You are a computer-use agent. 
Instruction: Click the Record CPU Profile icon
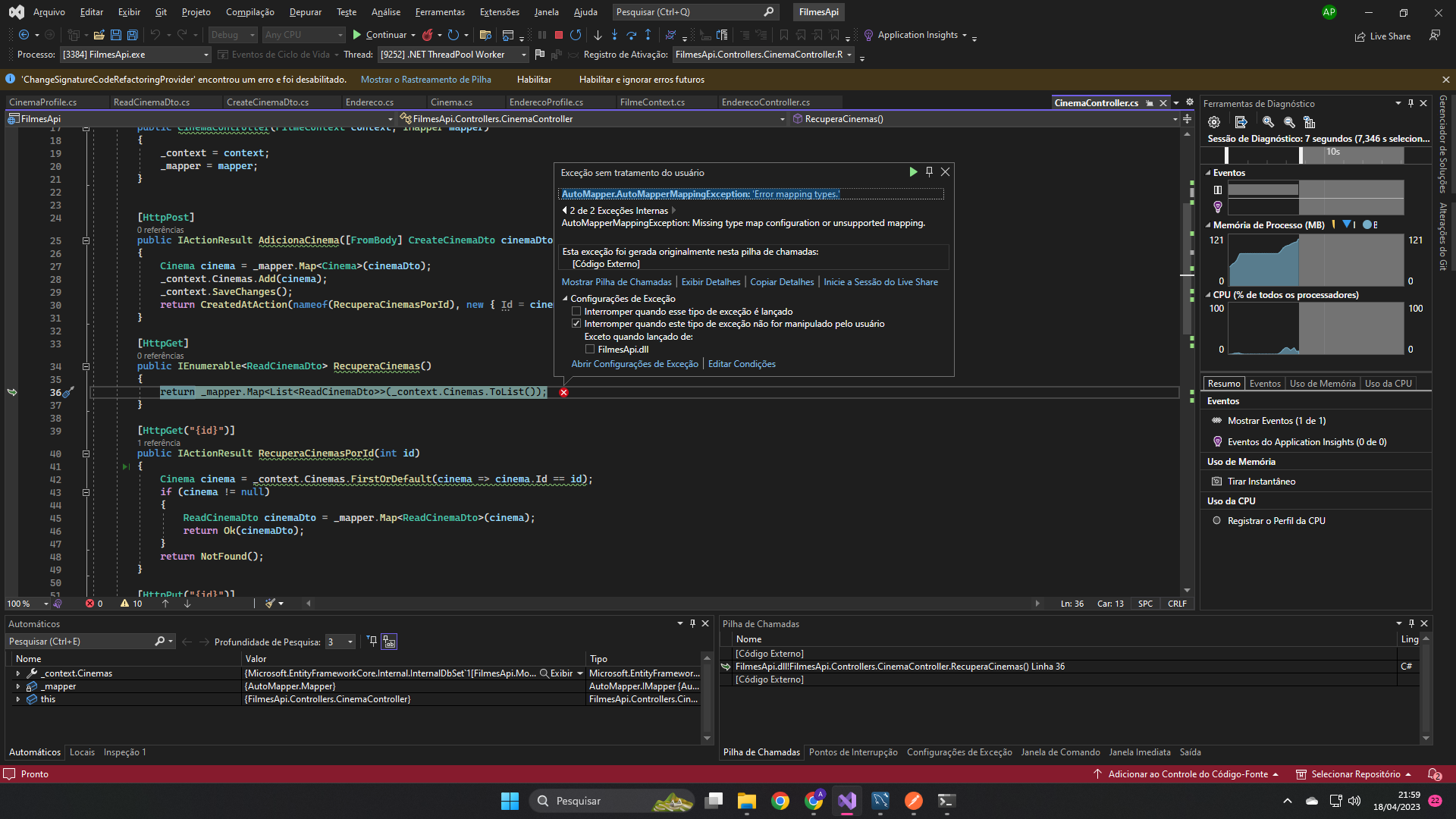pos(1217,520)
